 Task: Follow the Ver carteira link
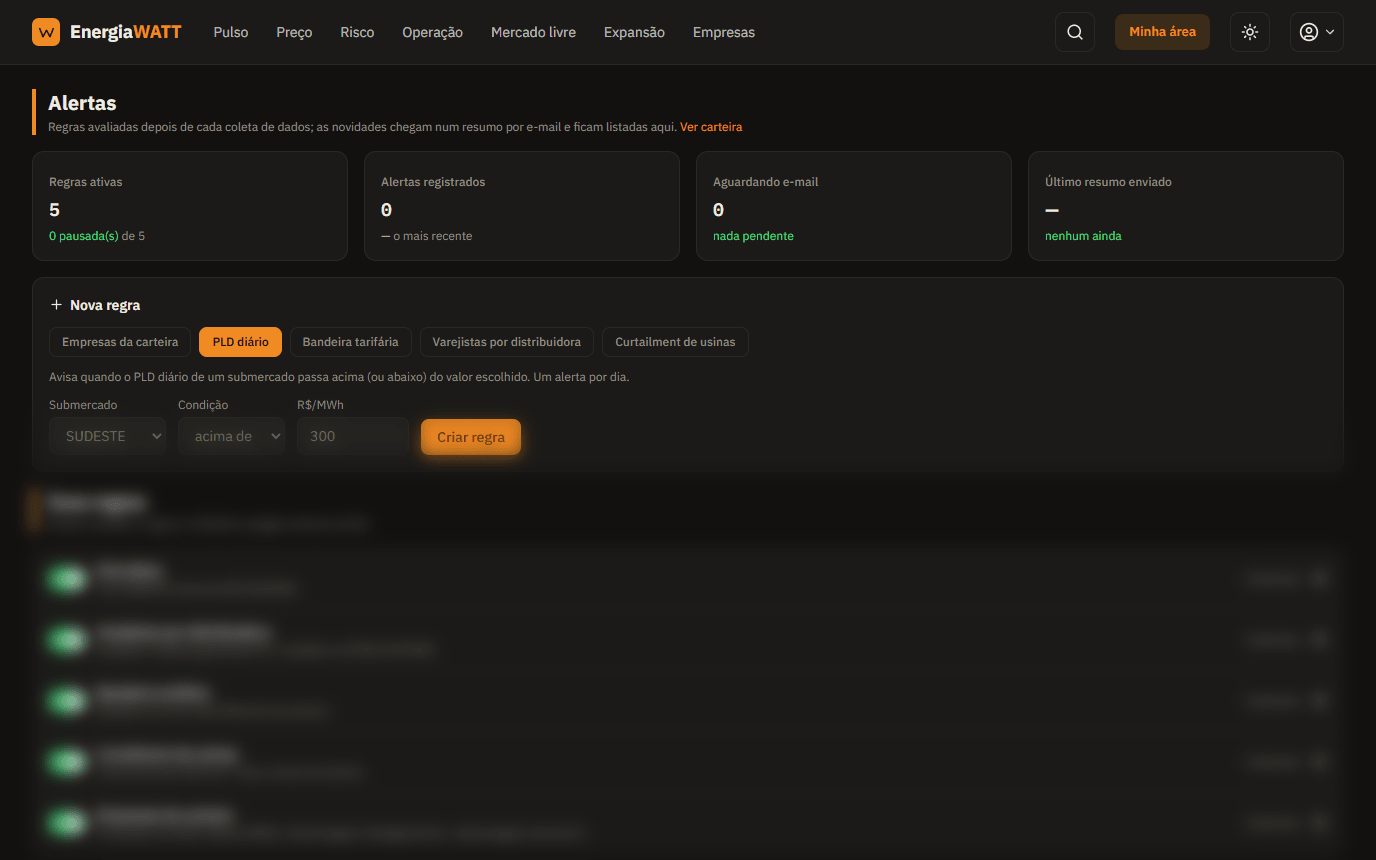pyautogui.click(x=711, y=127)
